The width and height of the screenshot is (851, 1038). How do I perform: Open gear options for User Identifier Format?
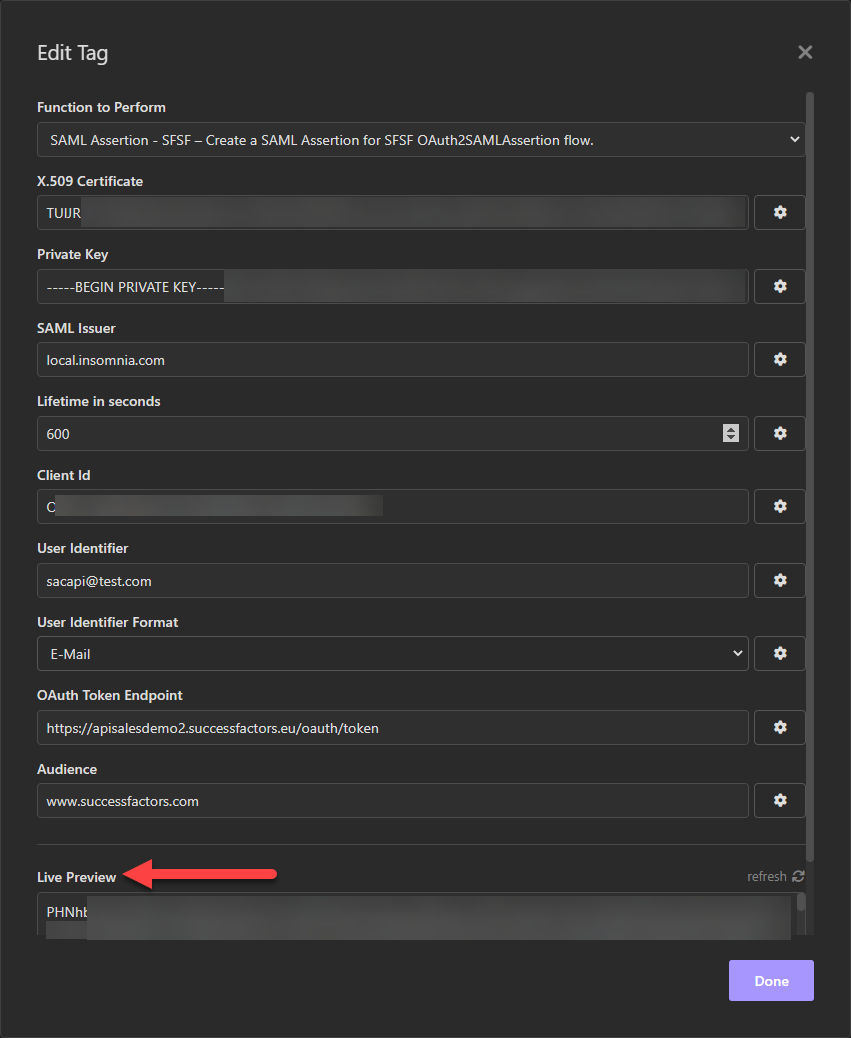[780, 653]
